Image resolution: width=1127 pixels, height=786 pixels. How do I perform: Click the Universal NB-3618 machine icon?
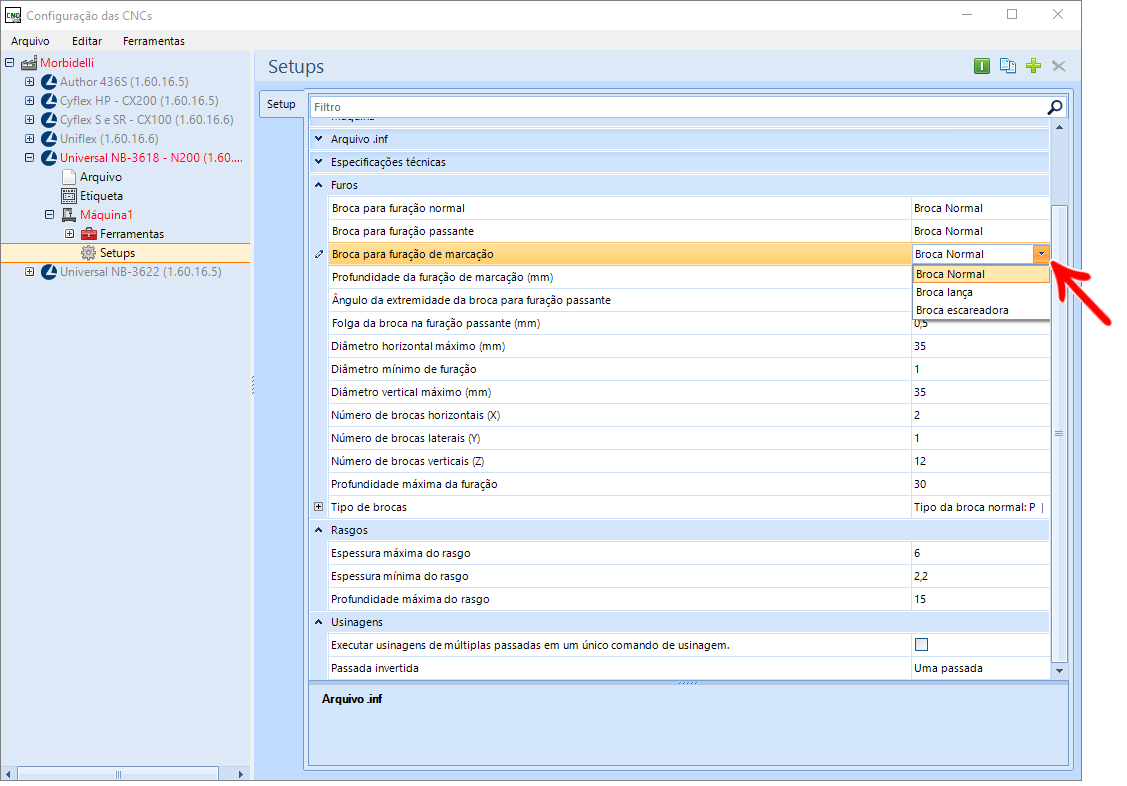(49, 158)
